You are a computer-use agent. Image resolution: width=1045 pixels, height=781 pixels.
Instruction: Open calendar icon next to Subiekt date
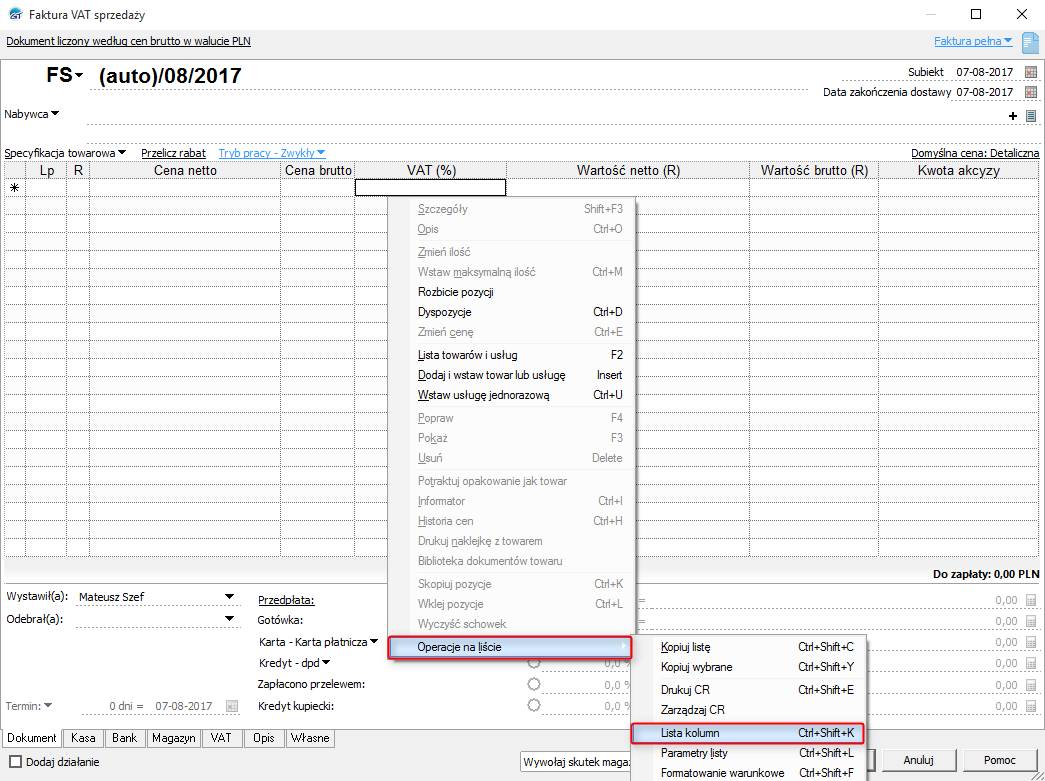[1031, 72]
